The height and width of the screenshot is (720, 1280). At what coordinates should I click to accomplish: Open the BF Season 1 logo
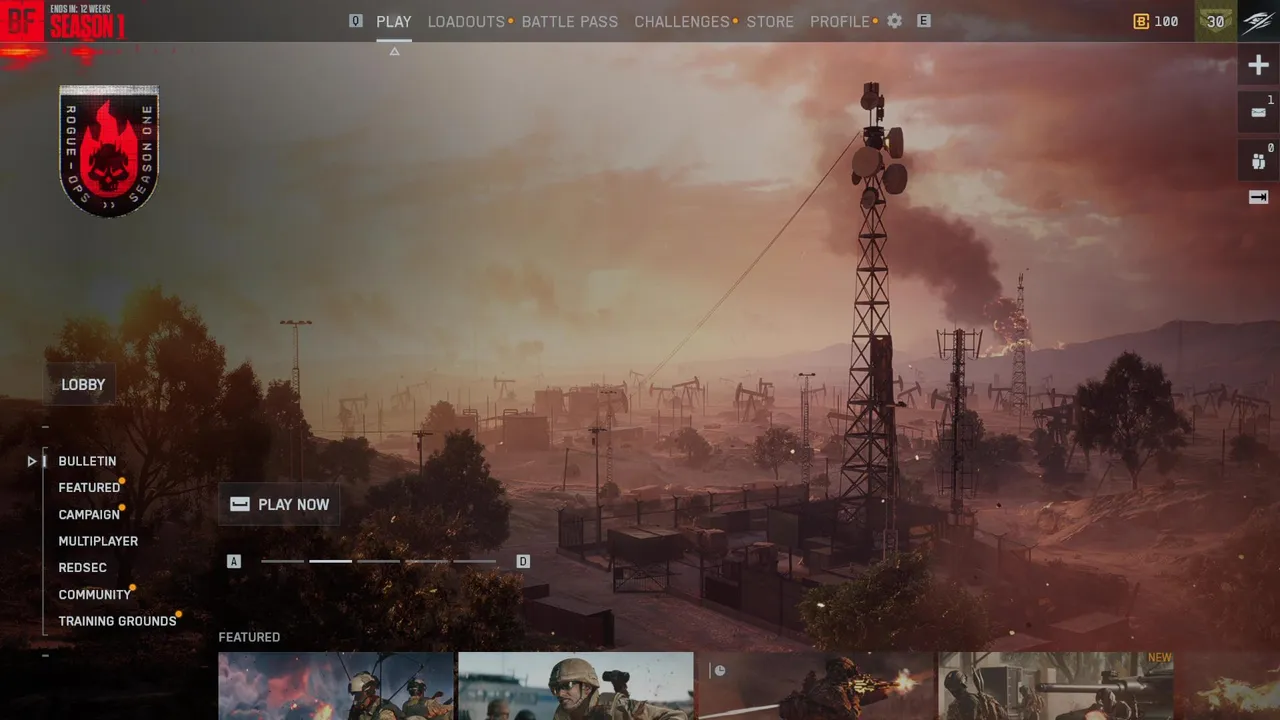point(65,21)
